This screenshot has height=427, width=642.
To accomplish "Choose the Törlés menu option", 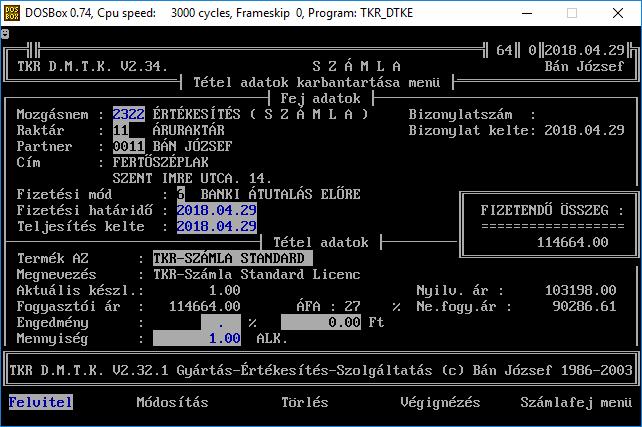I will pyautogui.click(x=305, y=402).
